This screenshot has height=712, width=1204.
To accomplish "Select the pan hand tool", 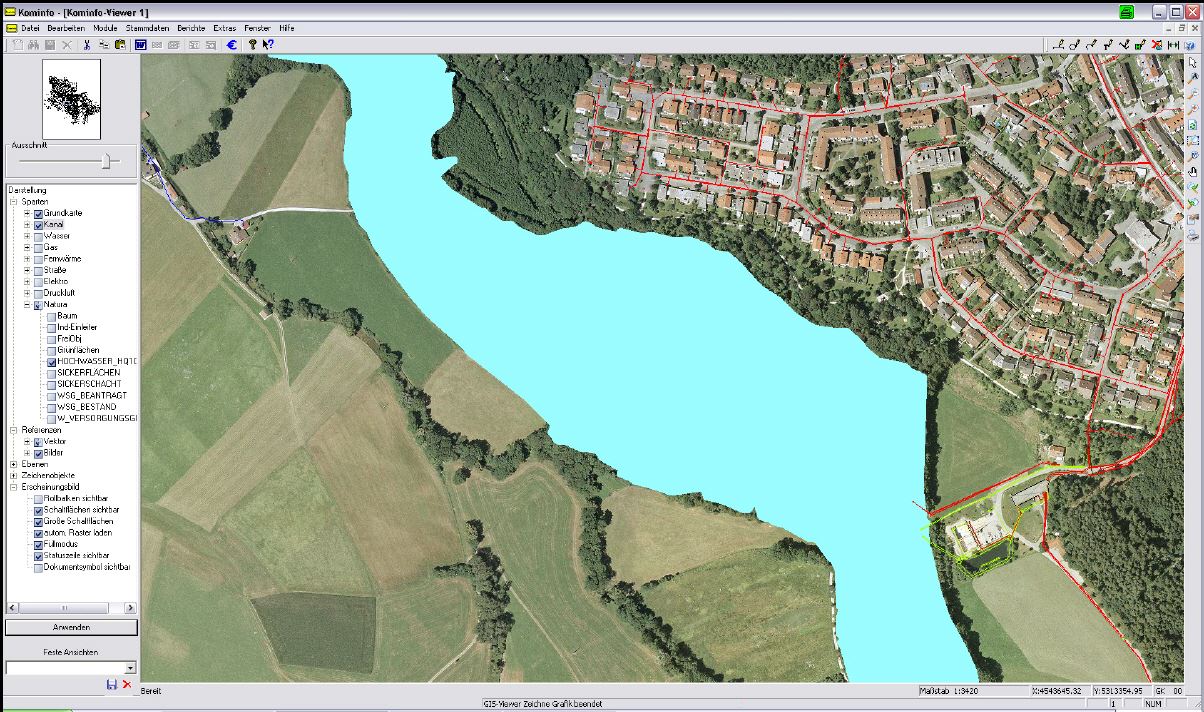I will (1193, 171).
